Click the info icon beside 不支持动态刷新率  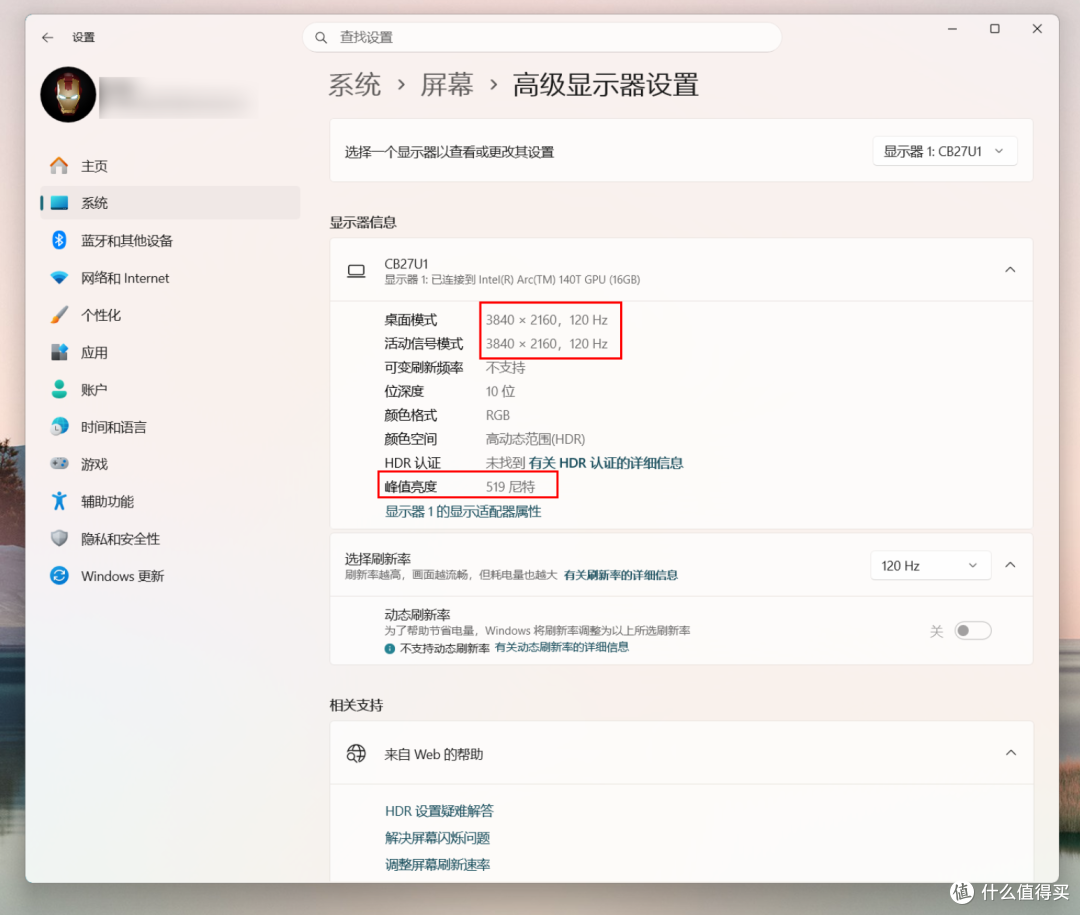coord(390,648)
